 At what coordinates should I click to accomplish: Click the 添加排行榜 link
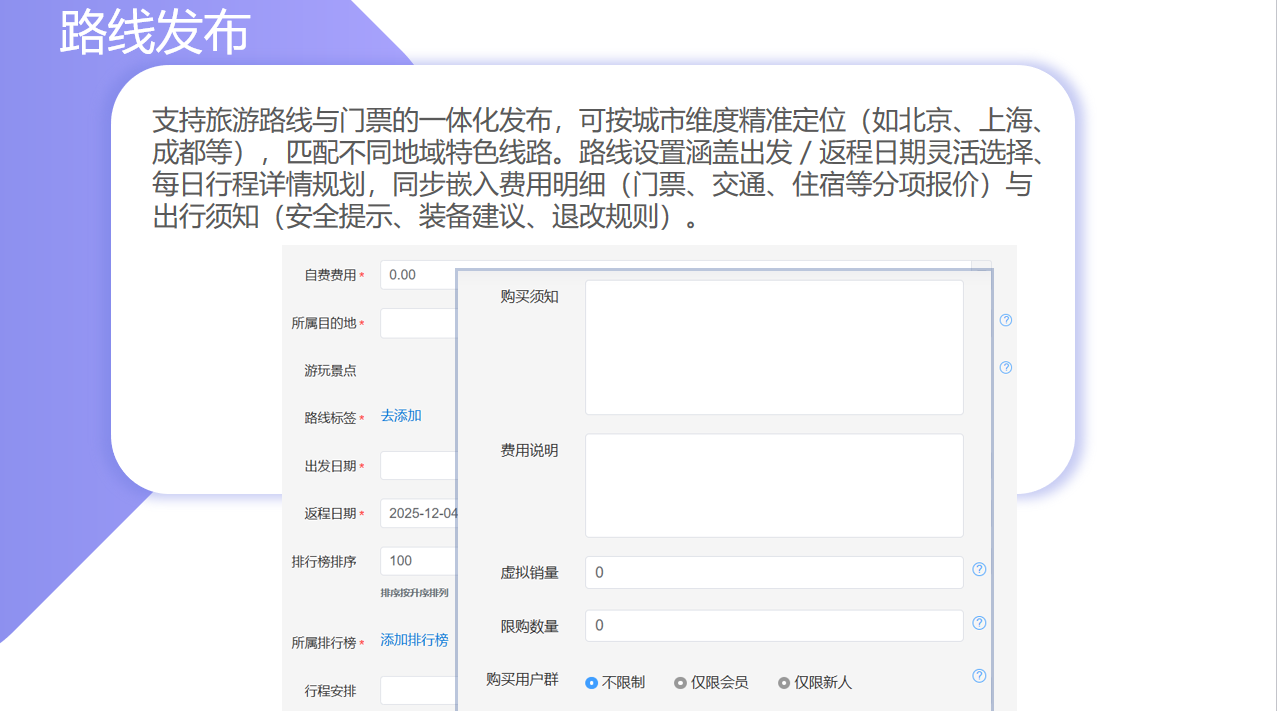click(414, 640)
